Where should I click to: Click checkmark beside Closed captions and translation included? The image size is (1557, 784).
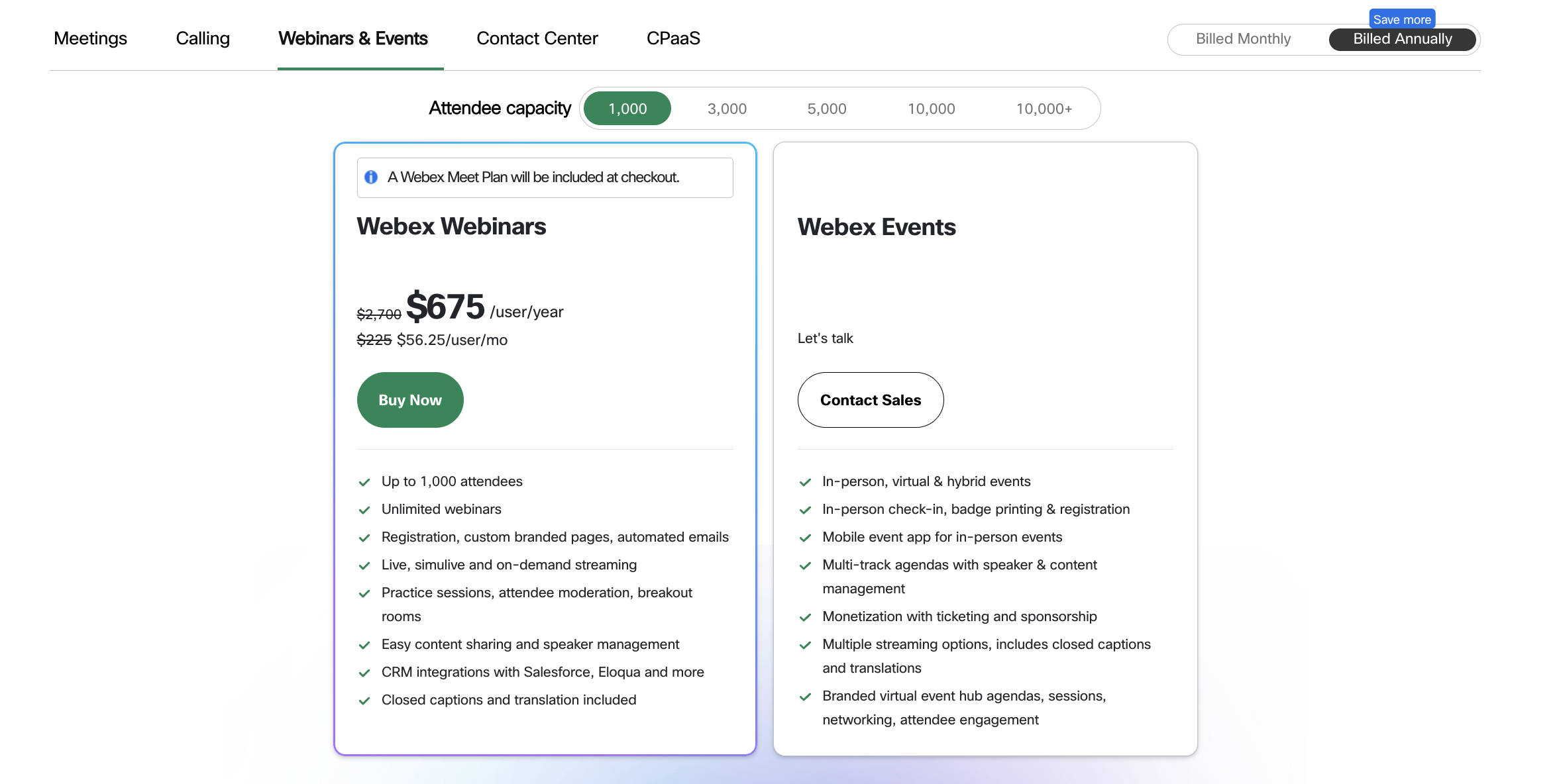pyautogui.click(x=364, y=701)
